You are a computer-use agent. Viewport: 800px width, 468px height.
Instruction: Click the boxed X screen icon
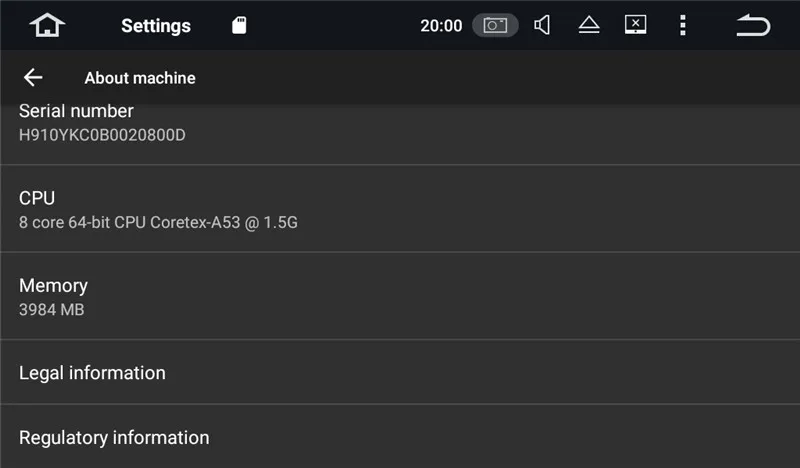coord(635,25)
